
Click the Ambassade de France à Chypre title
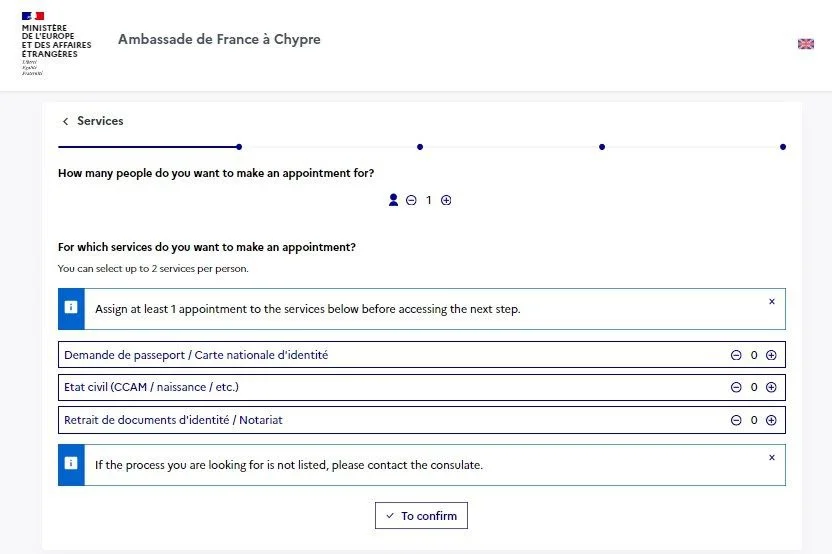tap(219, 40)
